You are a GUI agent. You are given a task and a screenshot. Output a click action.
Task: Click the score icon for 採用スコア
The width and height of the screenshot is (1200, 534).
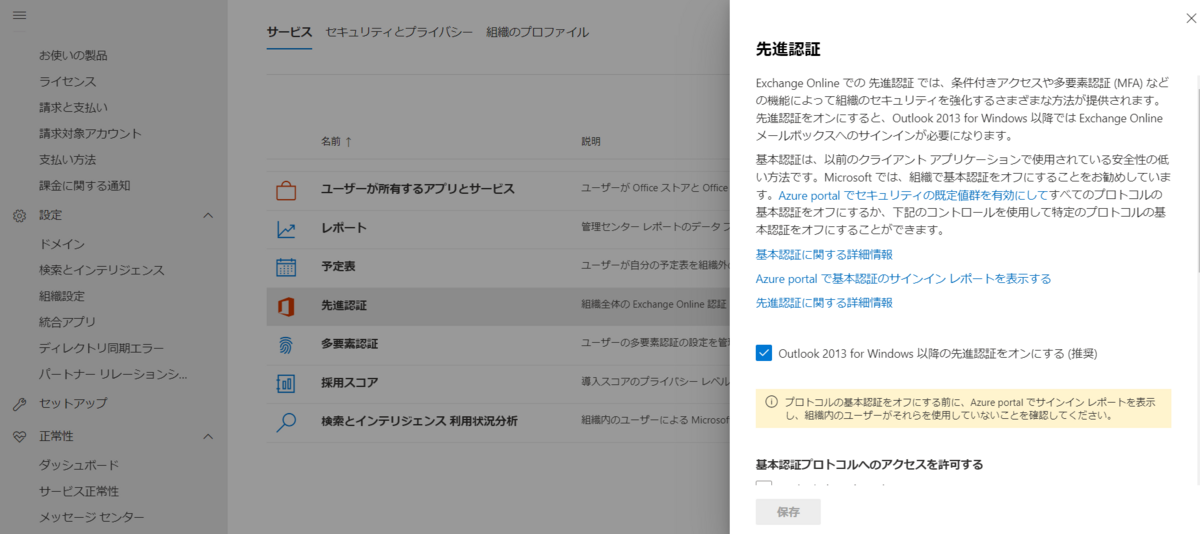(286, 383)
